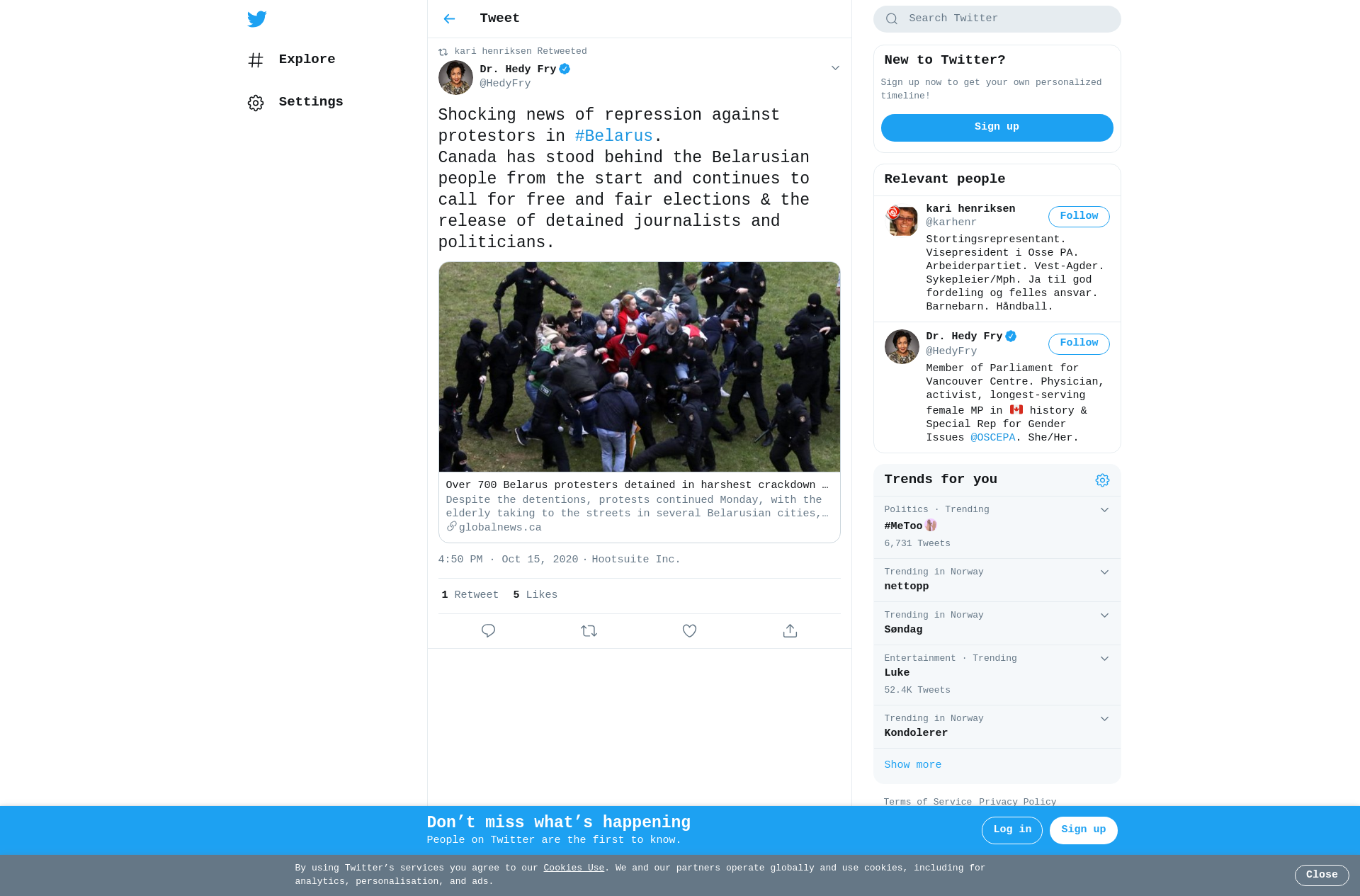Open trends settings gear icon
The height and width of the screenshot is (896, 1360).
pyautogui.click(x=1102, y=480)
